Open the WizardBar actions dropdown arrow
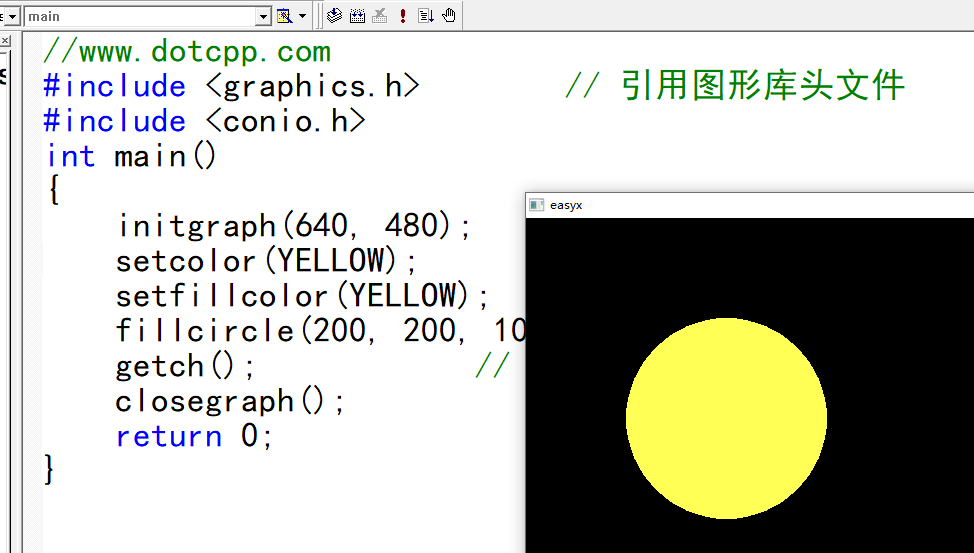 tap(303, 16)
